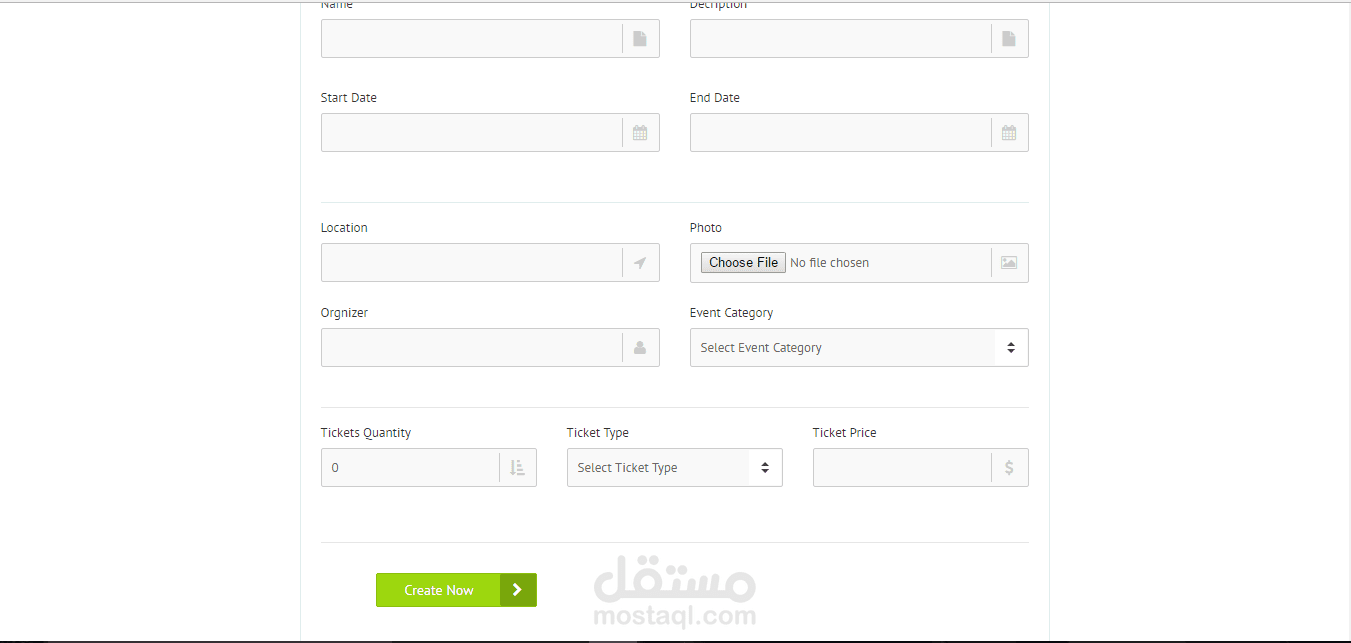Image resolution: width=1351 pixels, height=643 pixels.
Task: Click the 'No file chosen' text
Action: pos(829,263)
